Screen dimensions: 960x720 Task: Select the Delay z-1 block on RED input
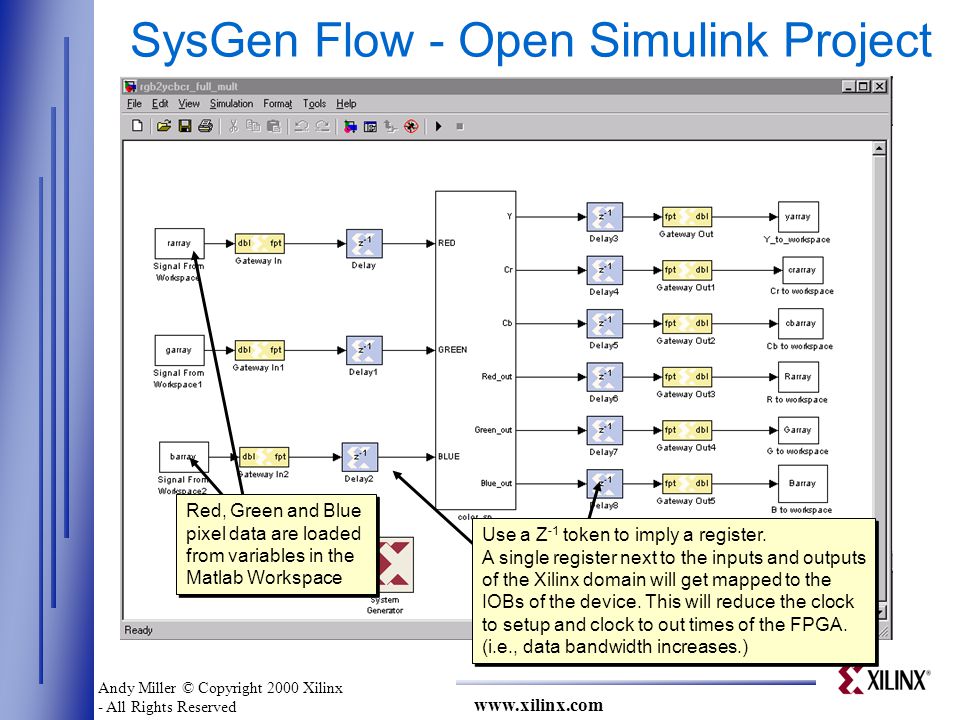(364, 243)
